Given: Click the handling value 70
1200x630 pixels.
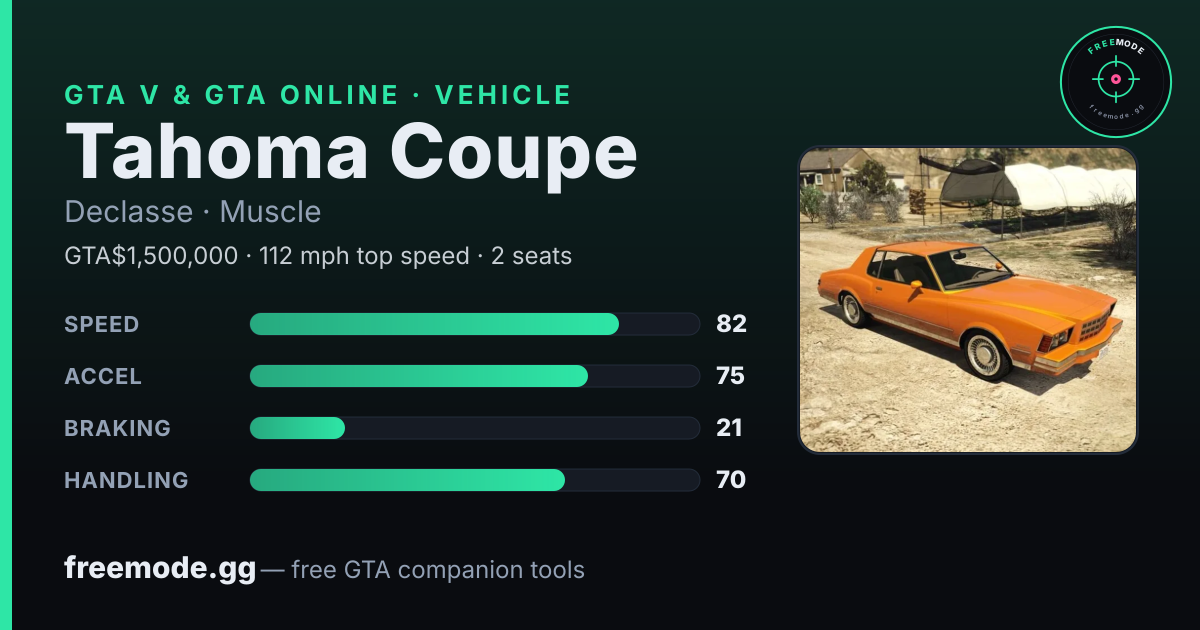Looking at the screenshot, I should (731, 480).
